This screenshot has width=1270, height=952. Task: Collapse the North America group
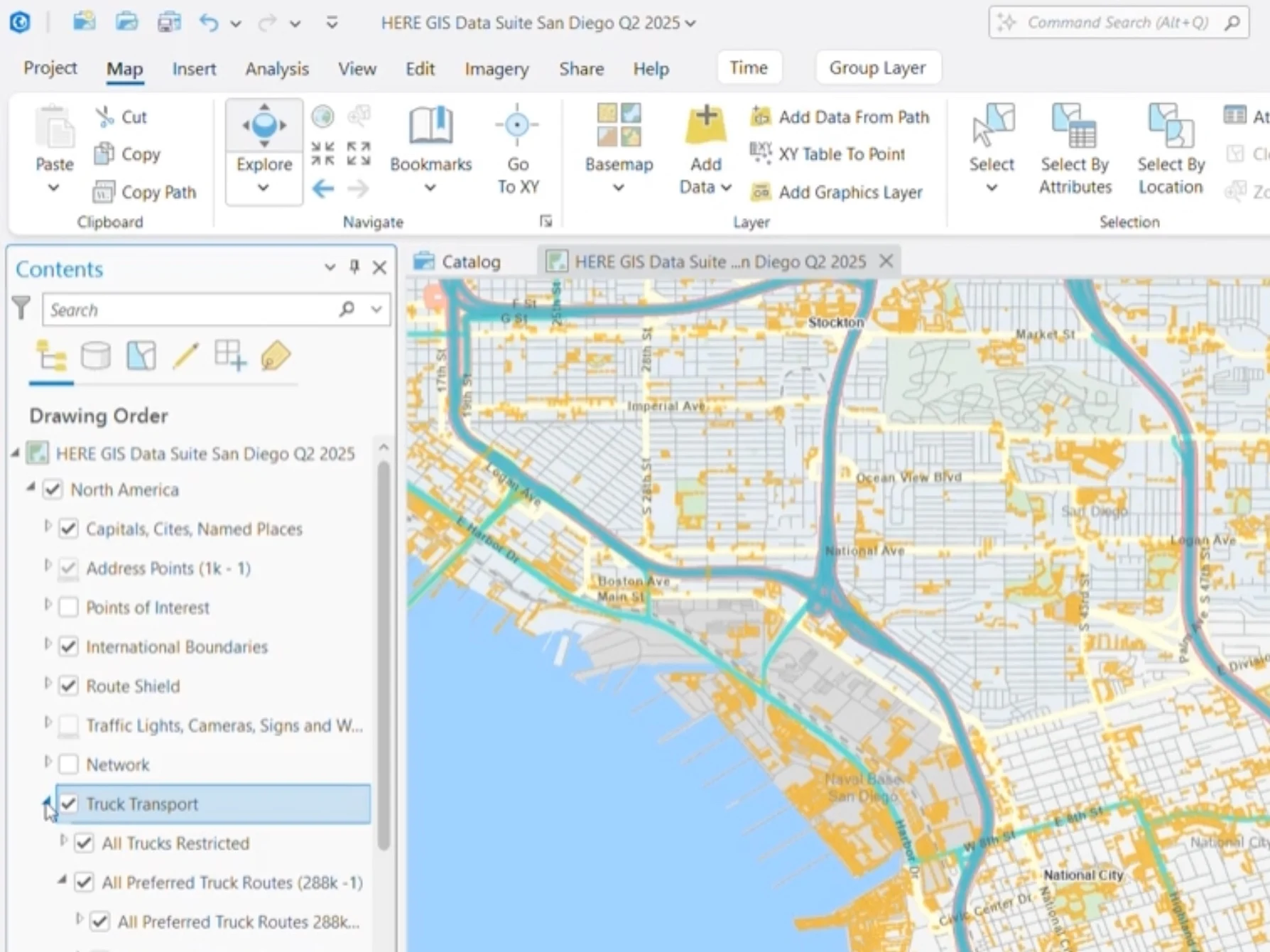pyautogui.click(x=30, y=487)
